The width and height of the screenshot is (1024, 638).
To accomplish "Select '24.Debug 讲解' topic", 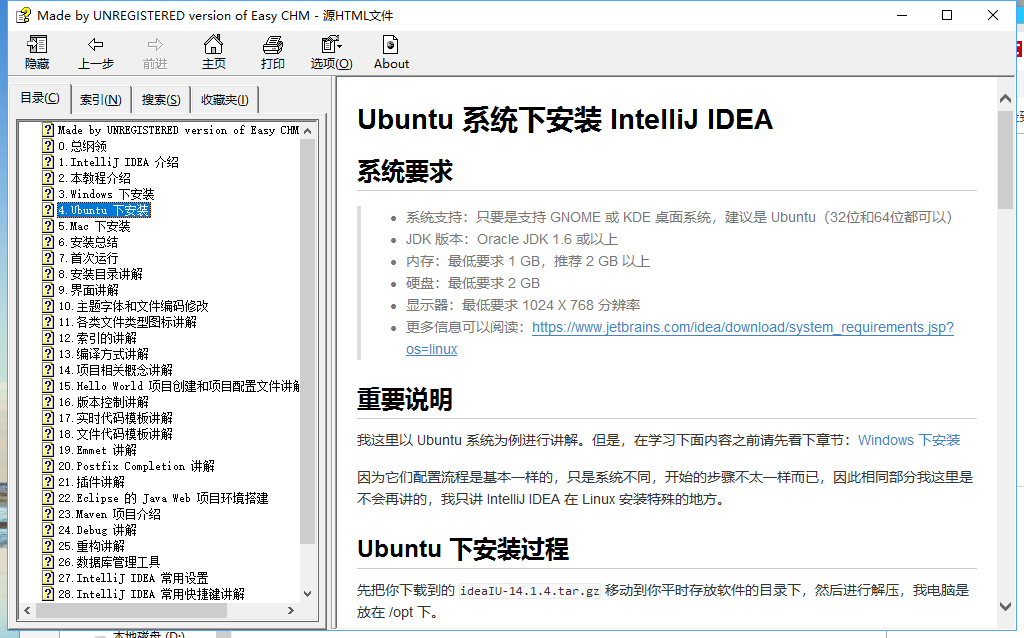I will point(97,530).
